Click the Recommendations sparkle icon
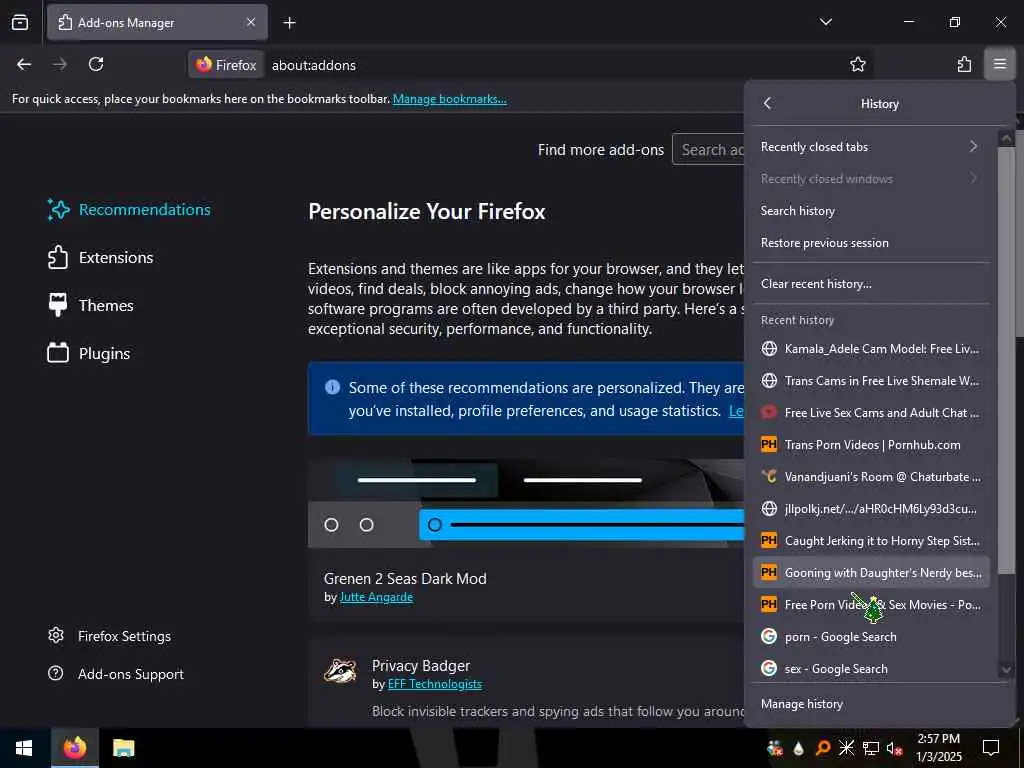1024x768 pixels. [x=58, y=210]
